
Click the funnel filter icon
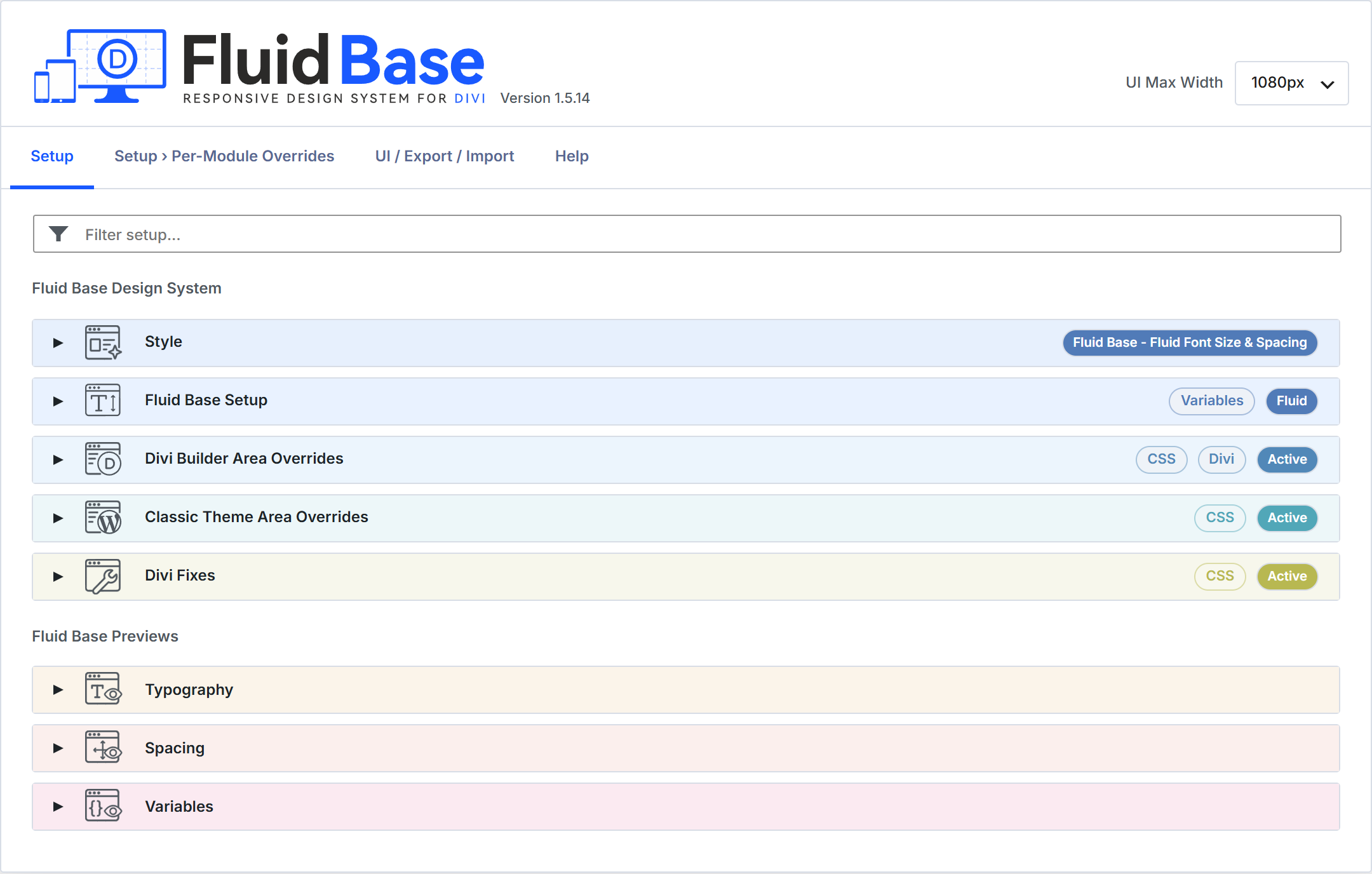pyautogui.click(x=58, y=234)
